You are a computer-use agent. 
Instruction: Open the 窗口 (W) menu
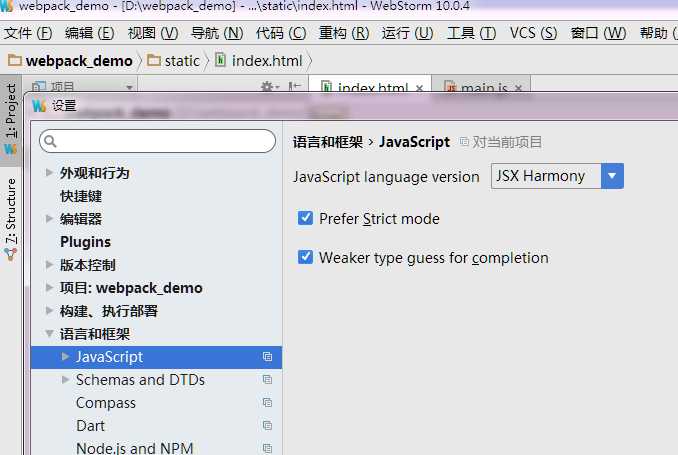[x=598, y=33]
